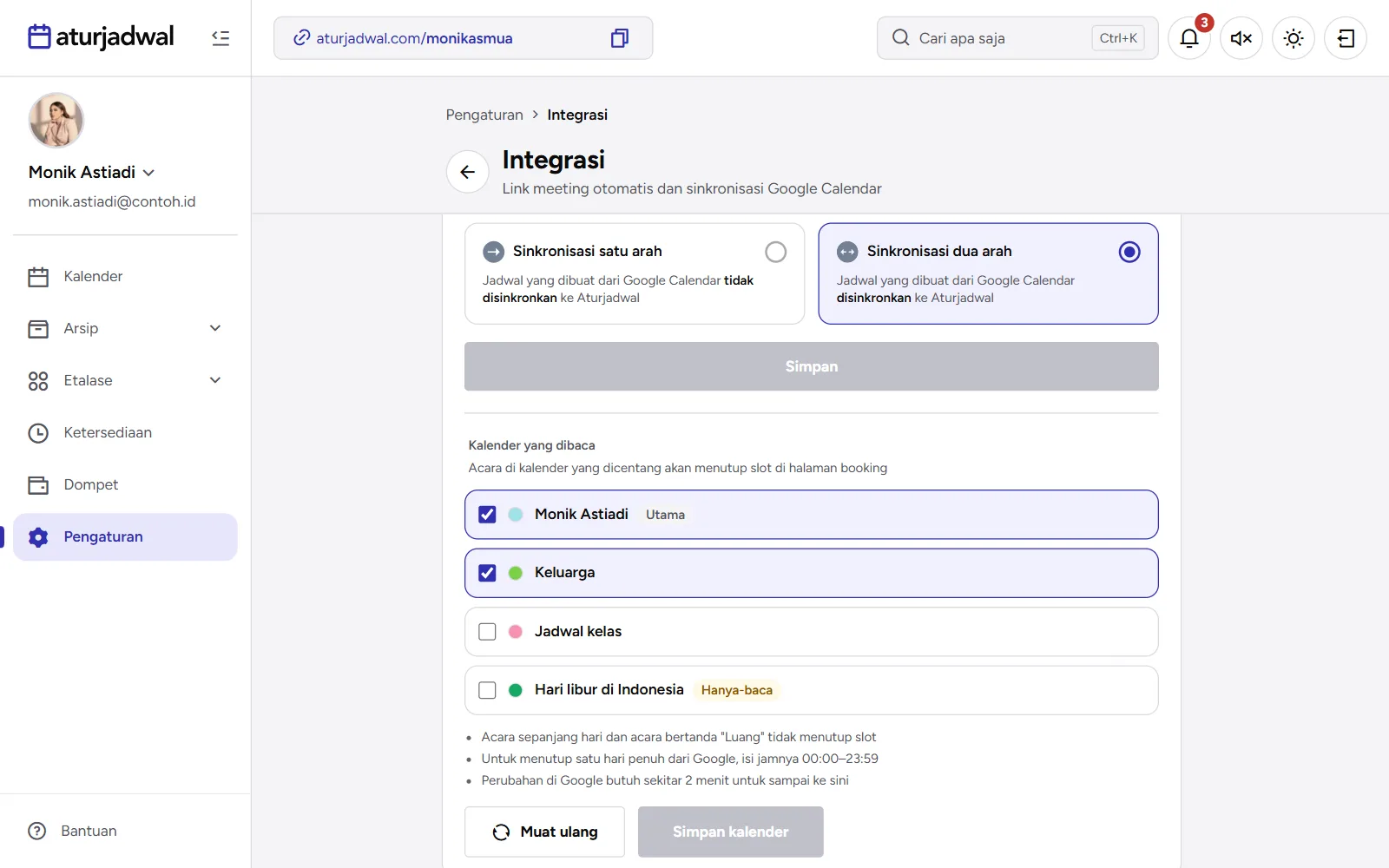Click the aturjadwal logo
Image resolution: width=1389 pixels, height=868 pixels.
pos(101,37)
